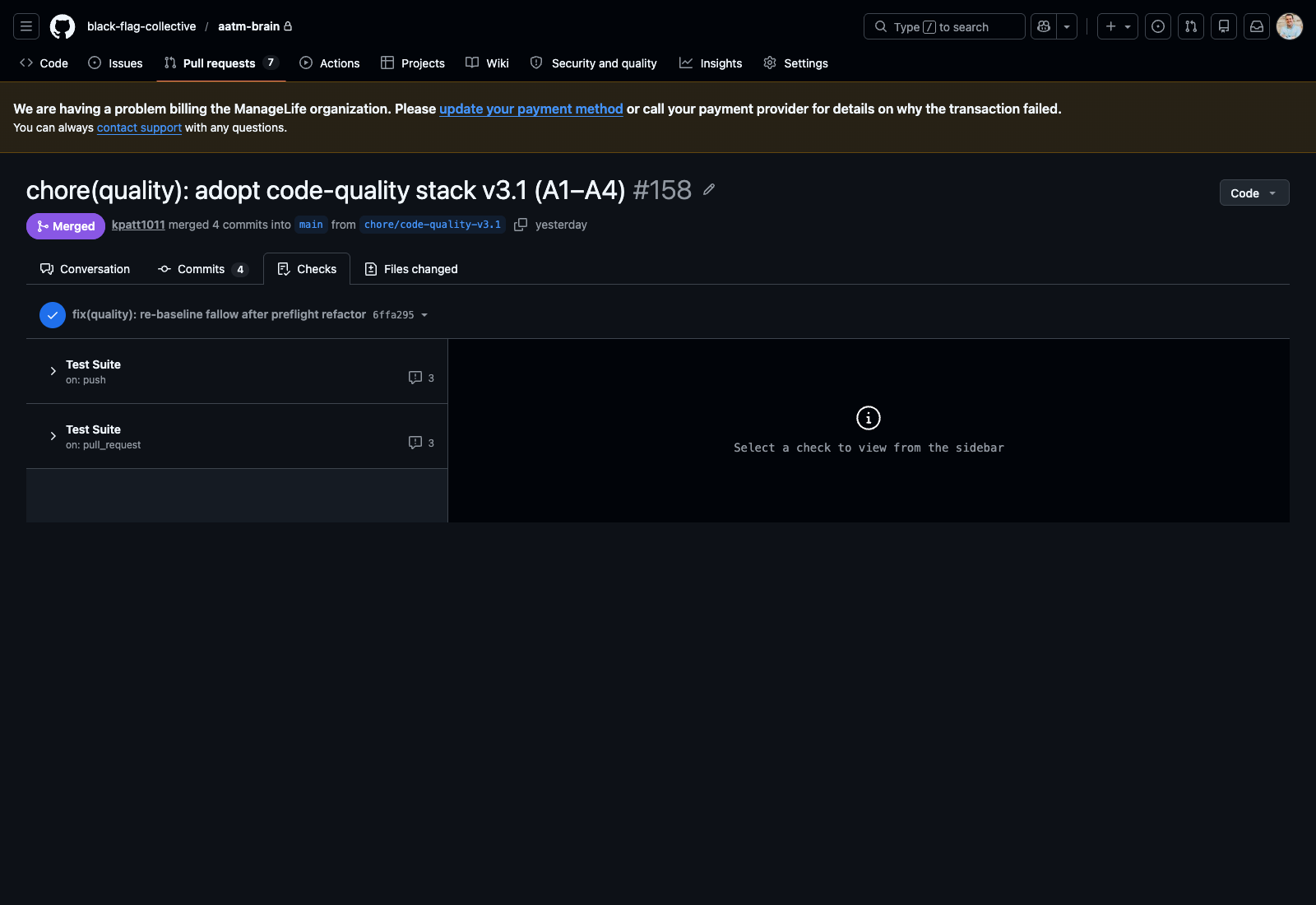Click the update your payment method link

531,109
